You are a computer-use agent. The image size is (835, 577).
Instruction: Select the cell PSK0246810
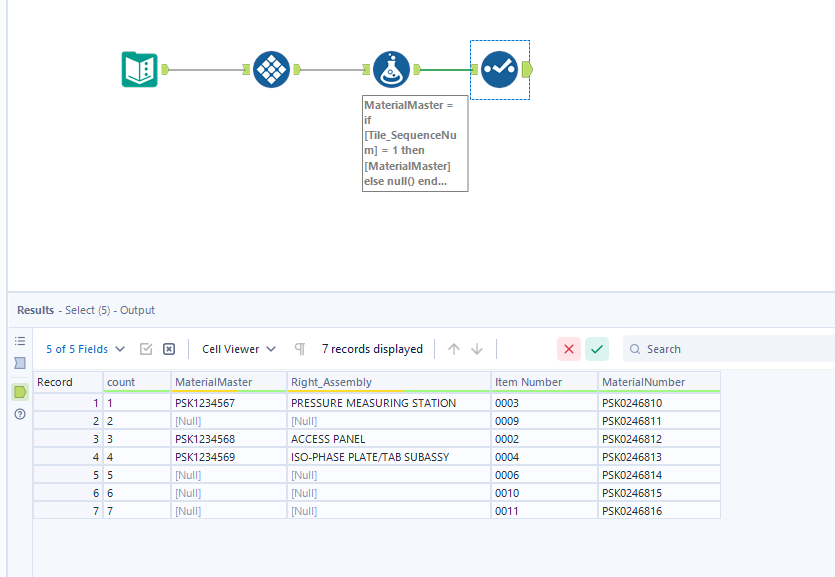point(659,403)
